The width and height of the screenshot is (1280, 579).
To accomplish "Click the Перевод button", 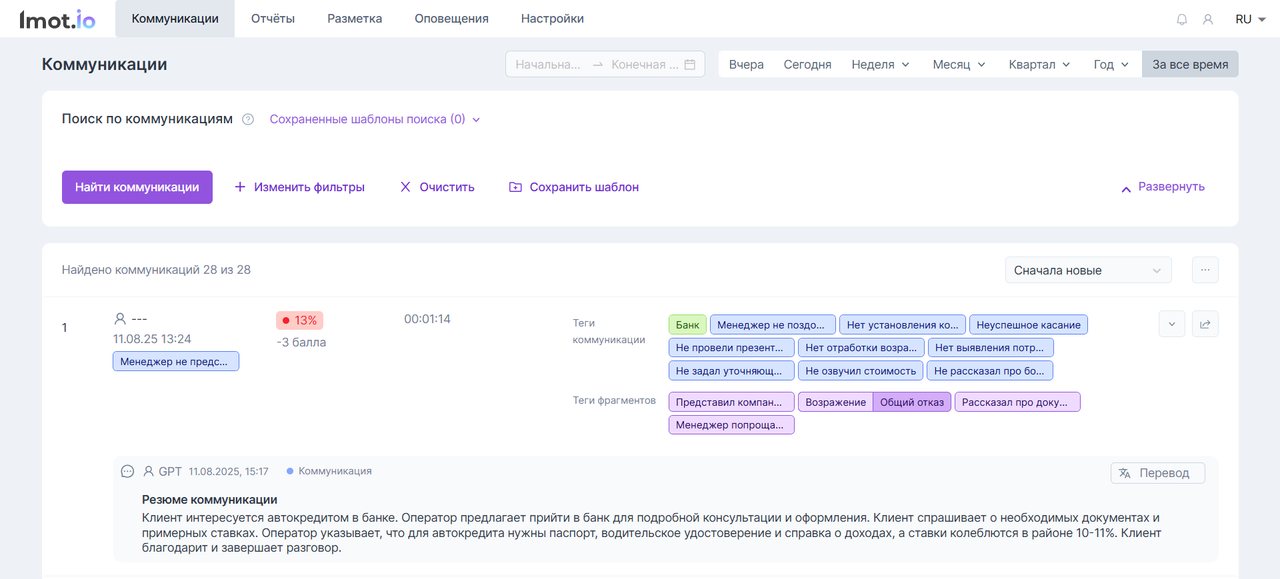I will click(1158, 473).
